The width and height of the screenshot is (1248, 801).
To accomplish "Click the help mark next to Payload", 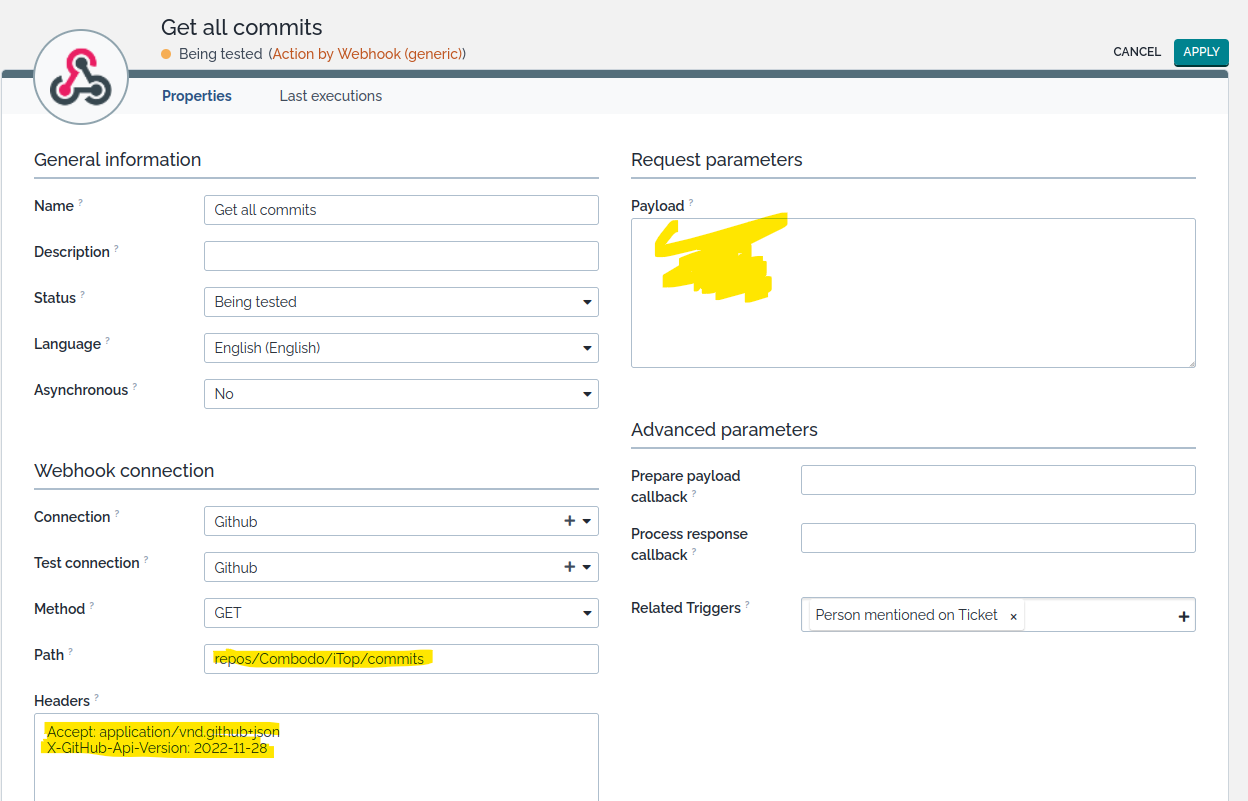I will click(x=691, y=203).
